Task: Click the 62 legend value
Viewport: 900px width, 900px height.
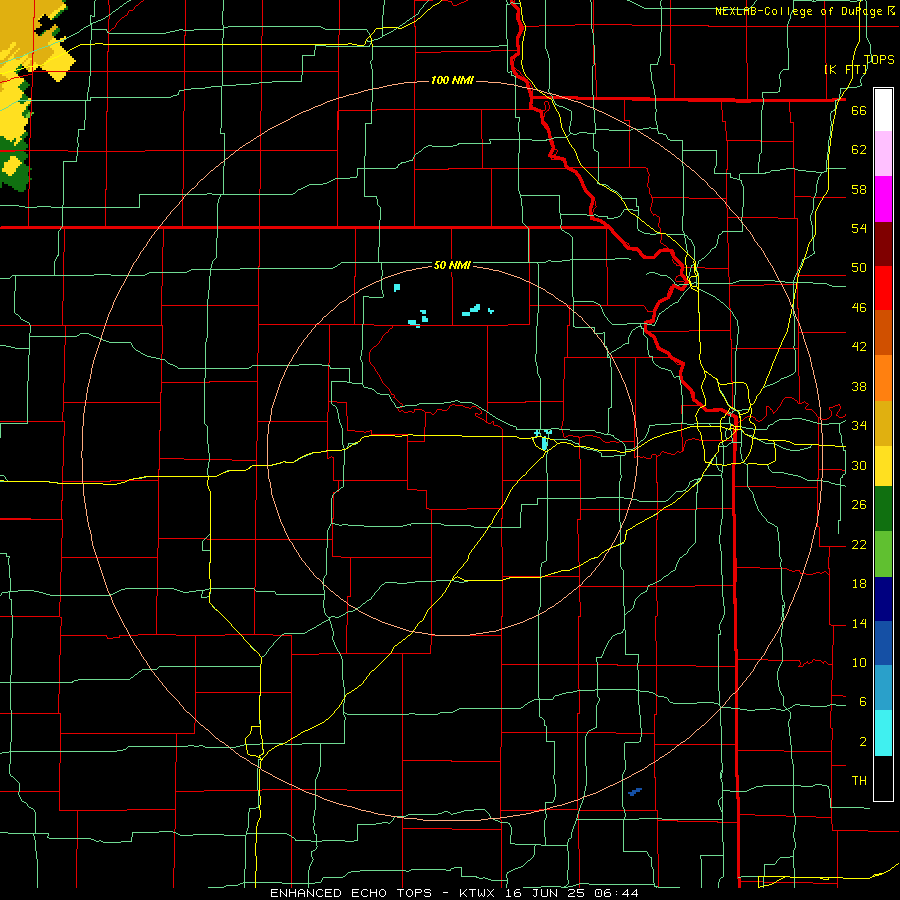Action: click(859, 150)
